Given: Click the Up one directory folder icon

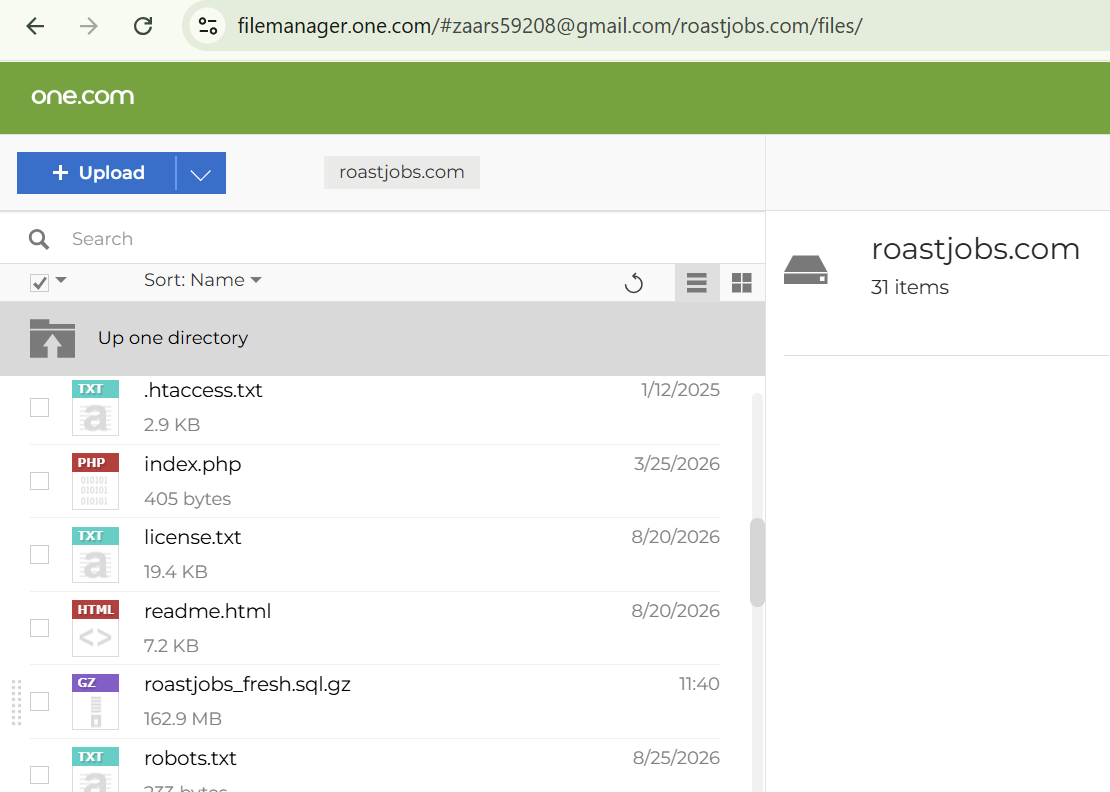Looking at the screenshot, I should (52, 338).
